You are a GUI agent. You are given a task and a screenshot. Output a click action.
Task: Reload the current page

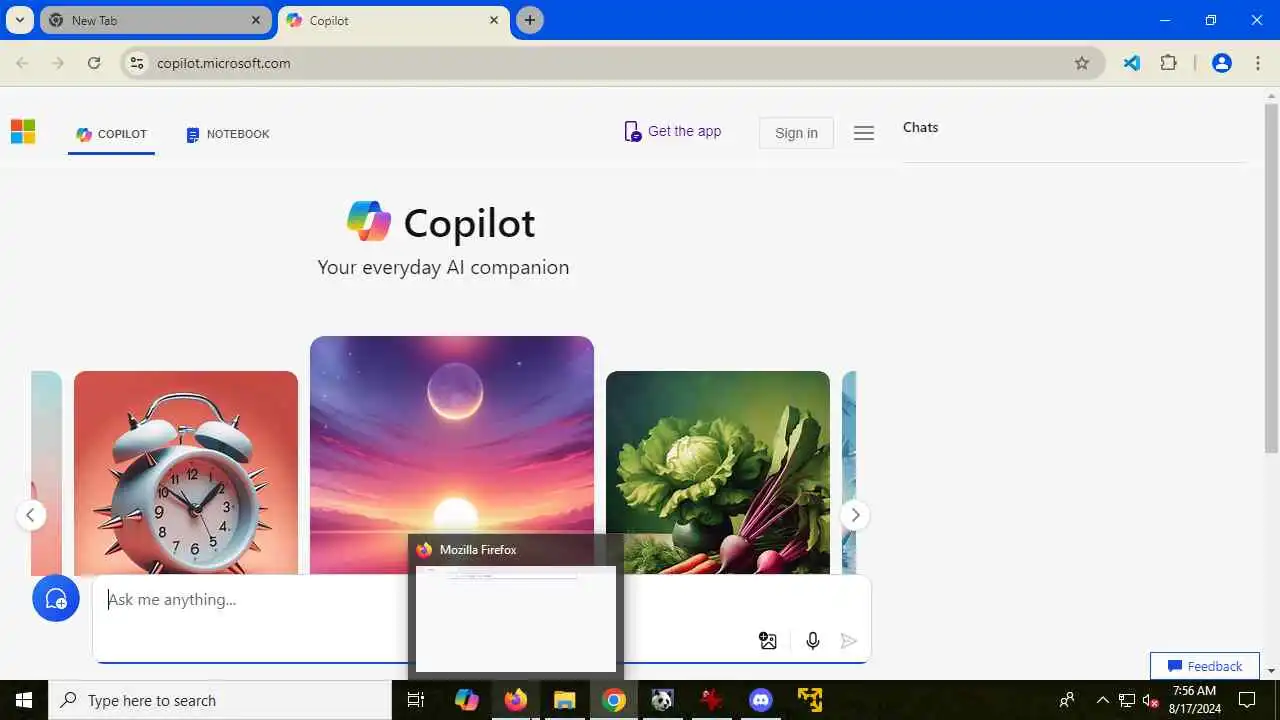point(94,63)
